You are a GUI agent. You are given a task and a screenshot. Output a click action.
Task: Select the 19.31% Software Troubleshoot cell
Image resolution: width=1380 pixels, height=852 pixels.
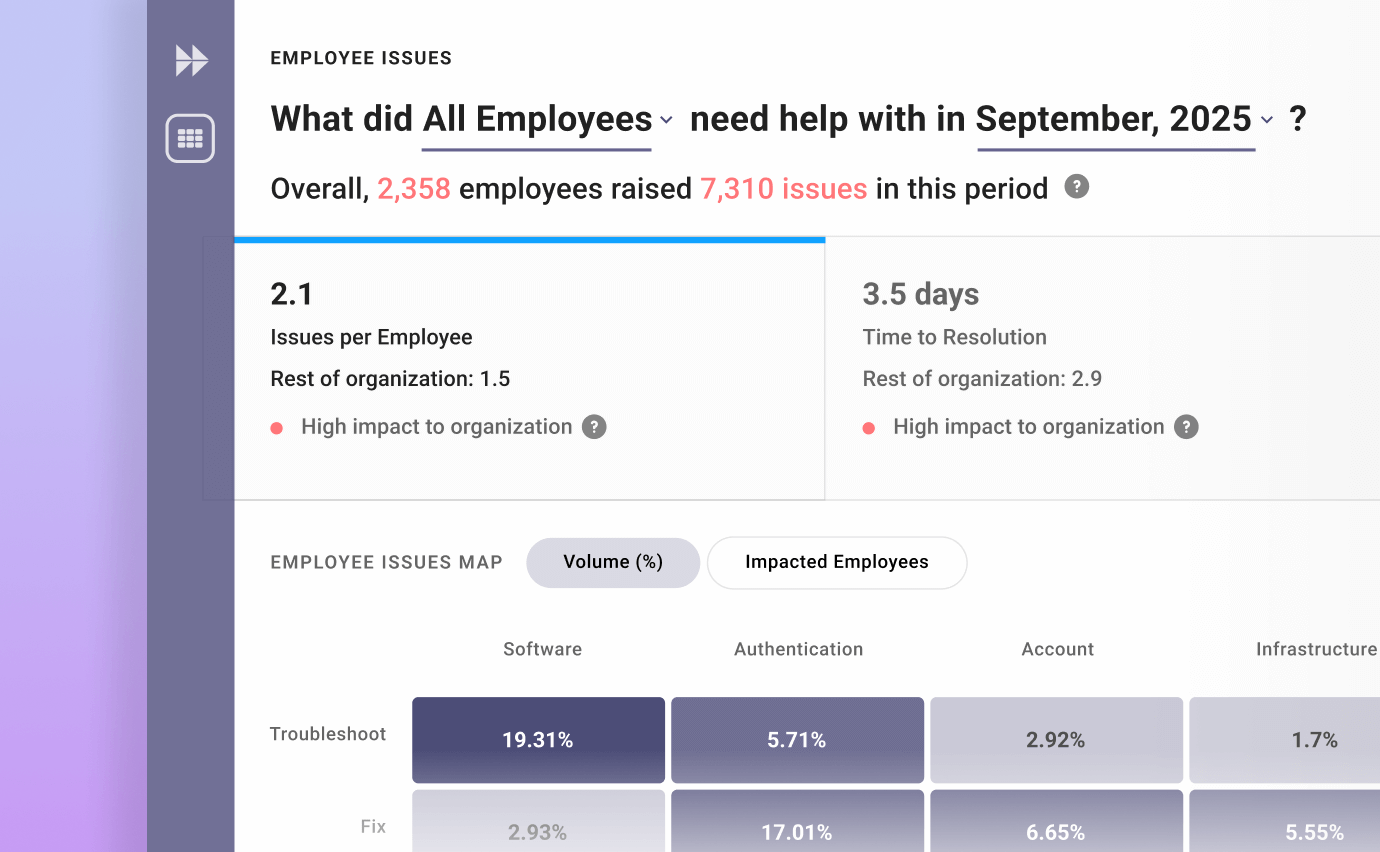click(x=538, y=740)
